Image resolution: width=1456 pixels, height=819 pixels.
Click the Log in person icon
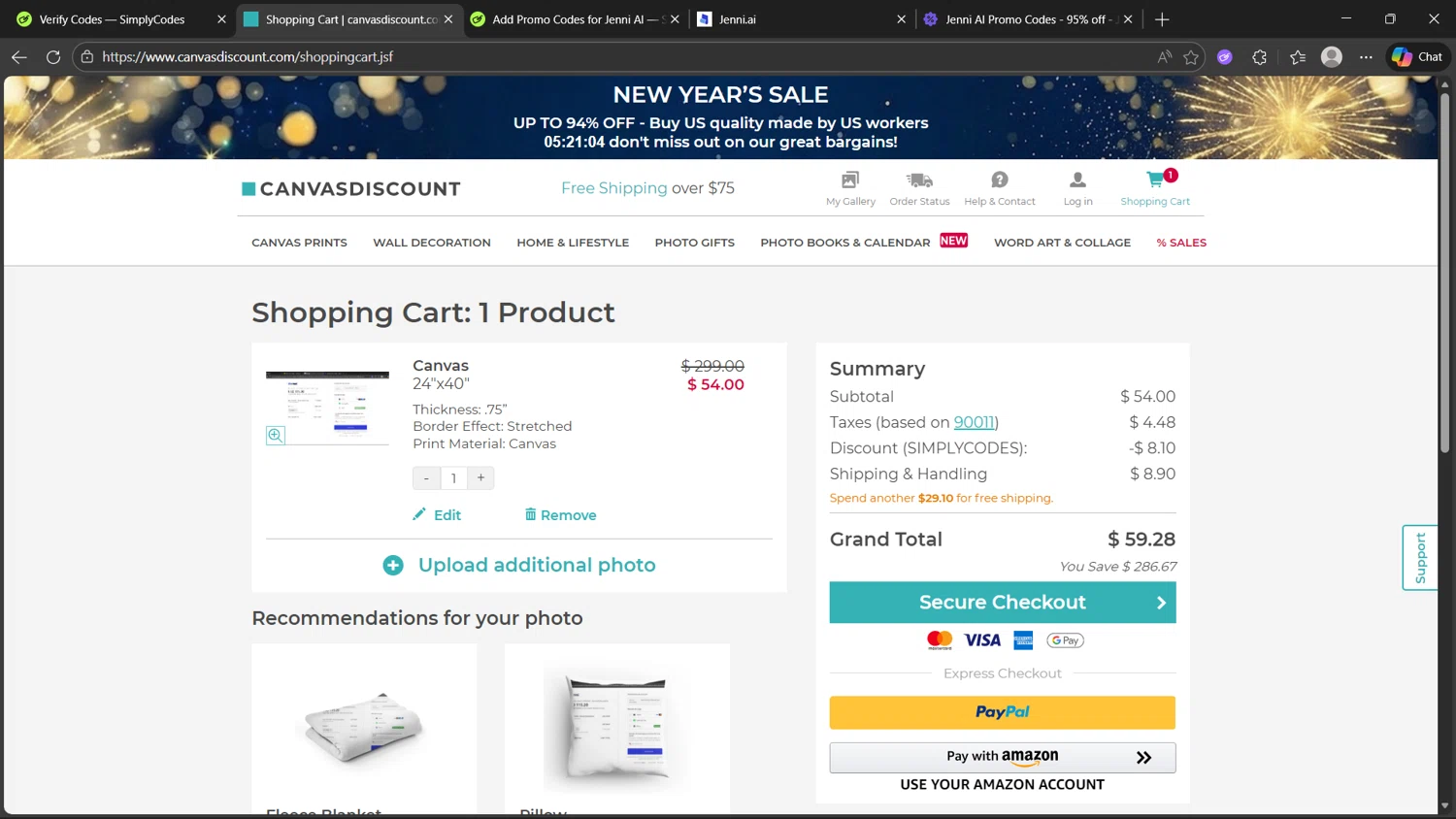pyautogui.click(x=1077, y=180)
